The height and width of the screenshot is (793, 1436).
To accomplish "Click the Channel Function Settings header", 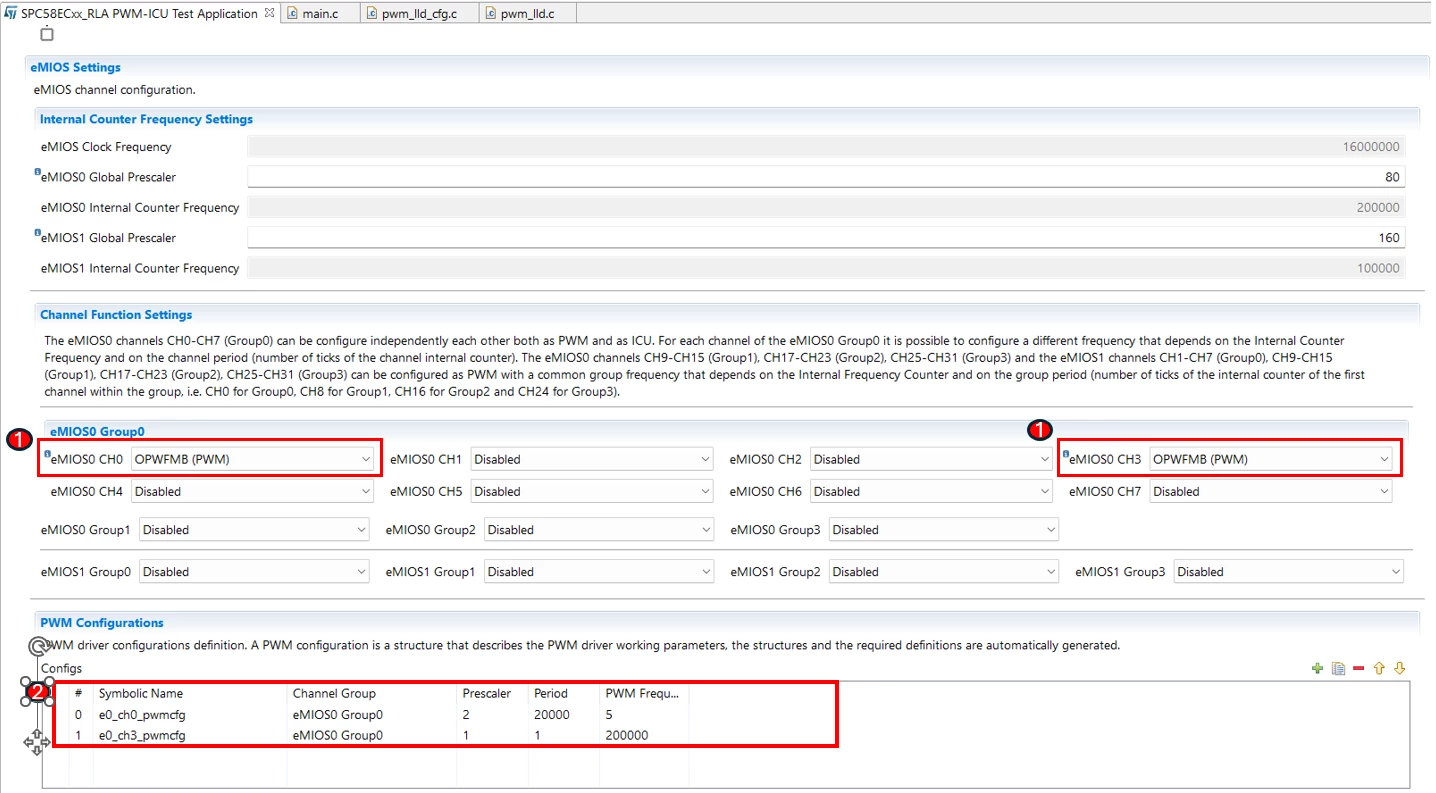I will pyautogui.click(x=116, y=314).
